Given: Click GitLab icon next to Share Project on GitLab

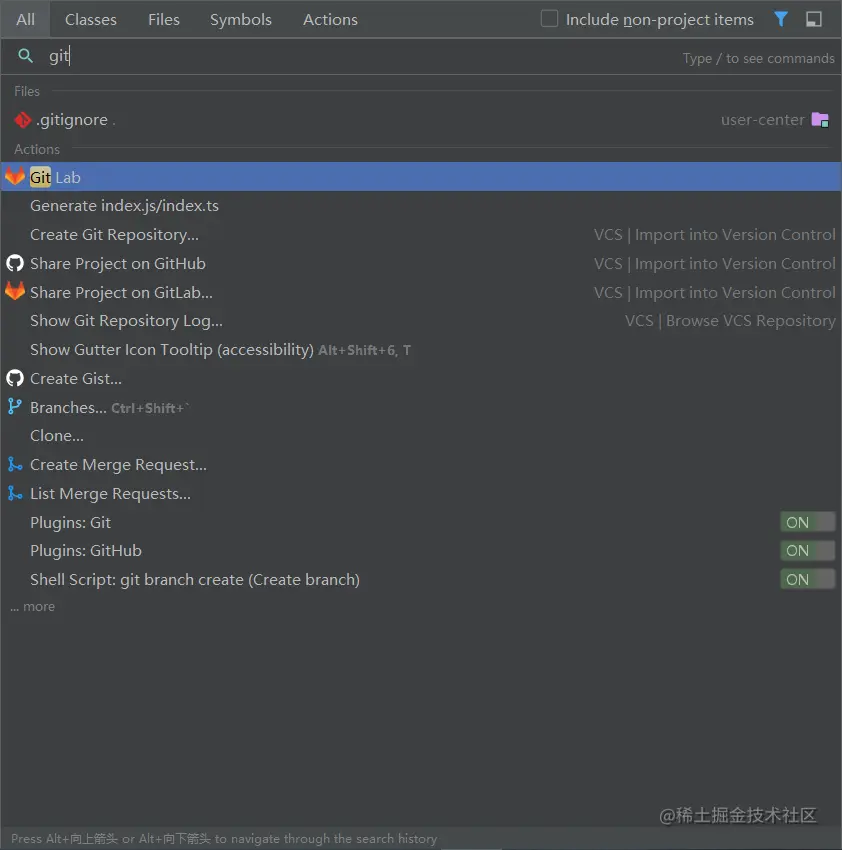Looking at the screenshot, I should 15,292.
